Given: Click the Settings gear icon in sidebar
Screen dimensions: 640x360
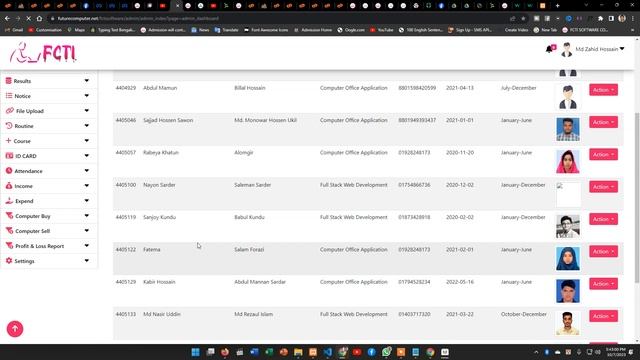Looking at the screenshot, I should click(9, 260).
